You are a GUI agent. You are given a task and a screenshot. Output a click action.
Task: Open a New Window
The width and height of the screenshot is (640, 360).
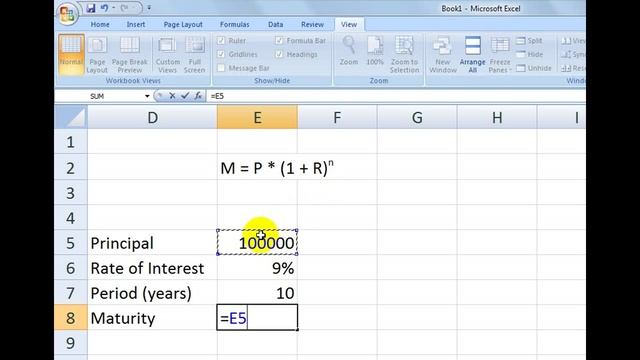pos(442,55)
